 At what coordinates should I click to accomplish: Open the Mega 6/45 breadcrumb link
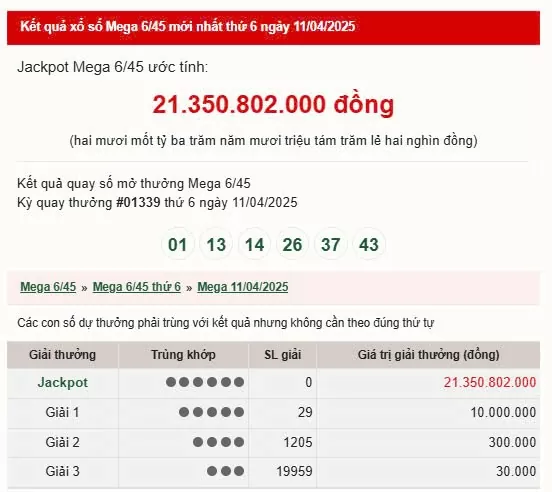[48, 287]
